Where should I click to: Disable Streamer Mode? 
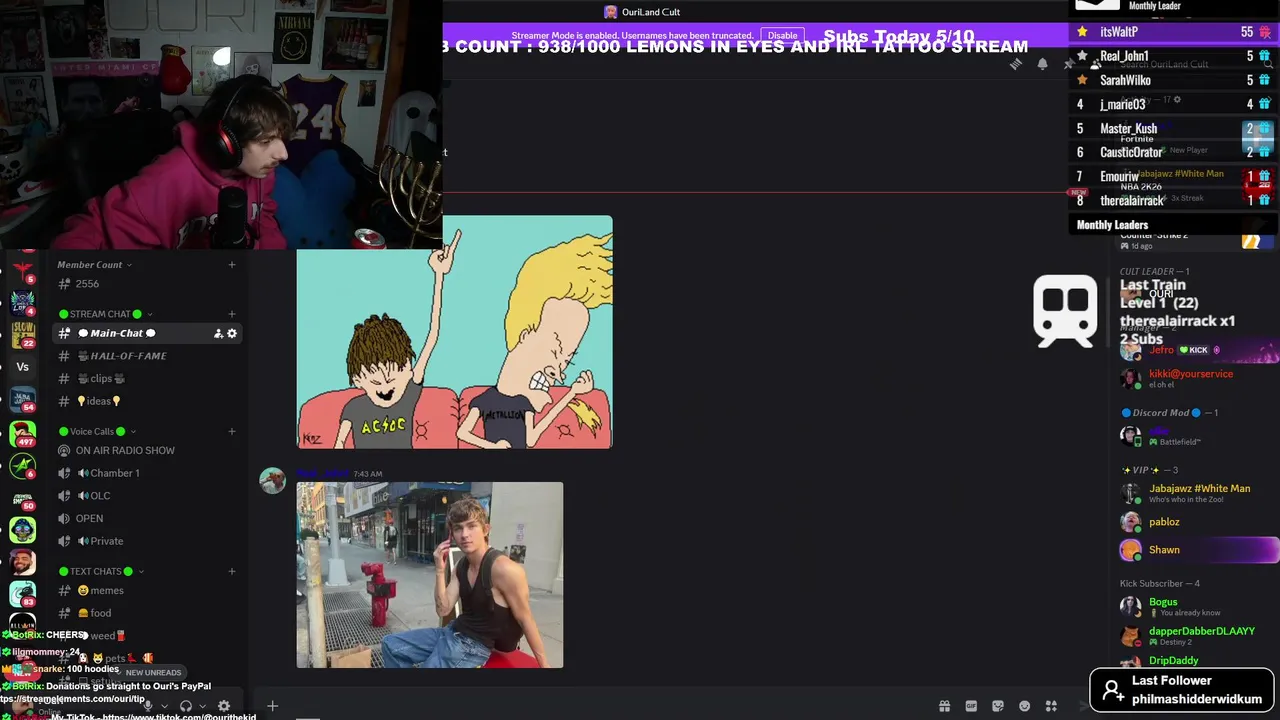[782, 36]
